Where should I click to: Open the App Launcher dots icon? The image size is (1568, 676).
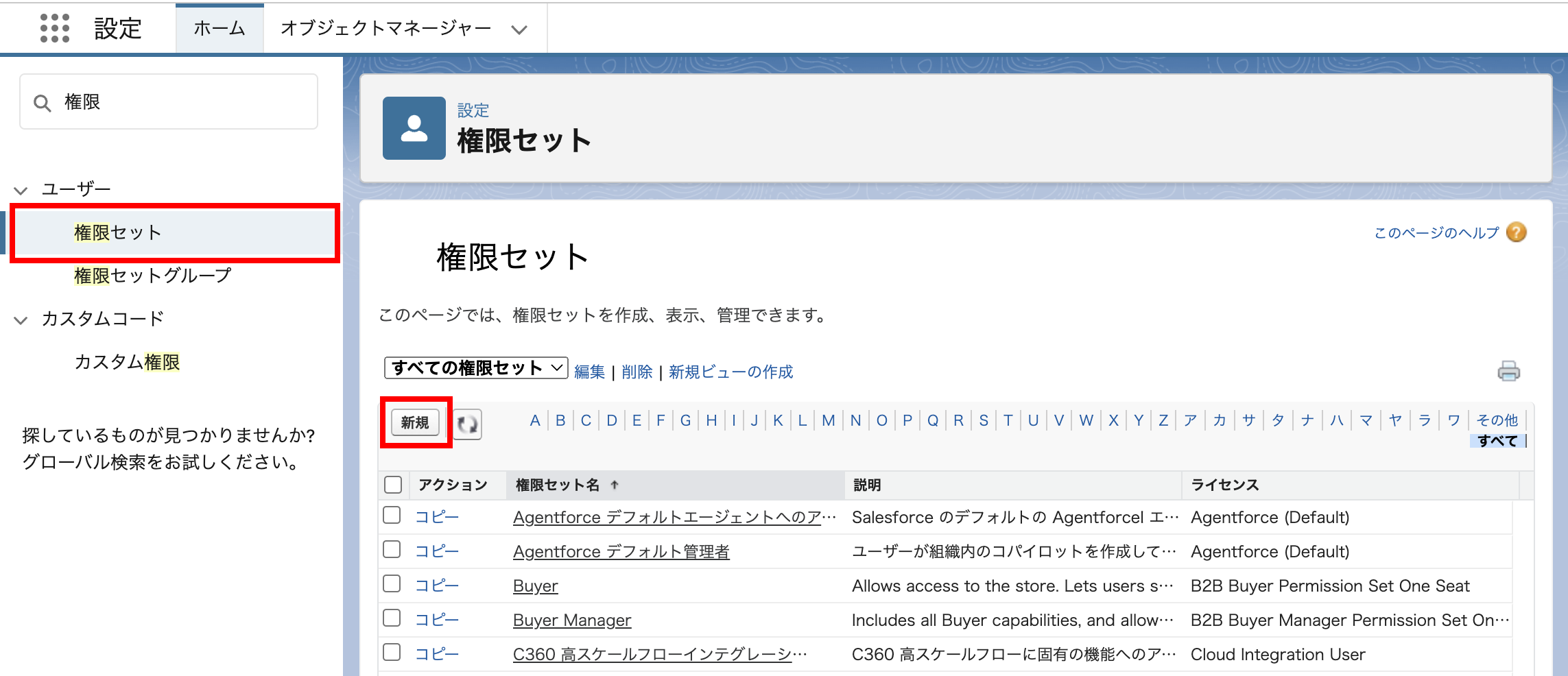[55, 28]
